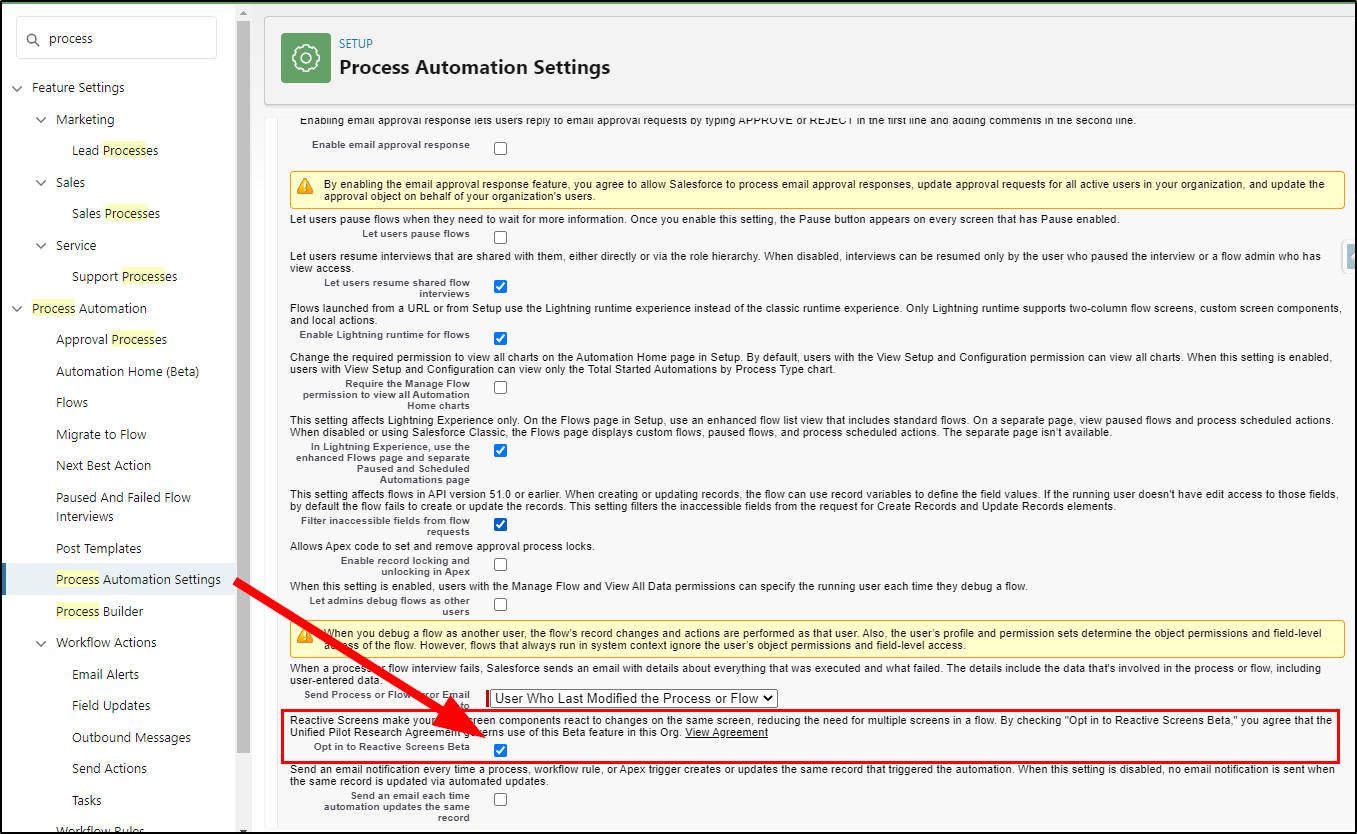Screen dimensions: 1357x834
Task: Uncheck 'Enable Lightning runtime for flows'
Action: pyautogui.click(x=499, y=338)
